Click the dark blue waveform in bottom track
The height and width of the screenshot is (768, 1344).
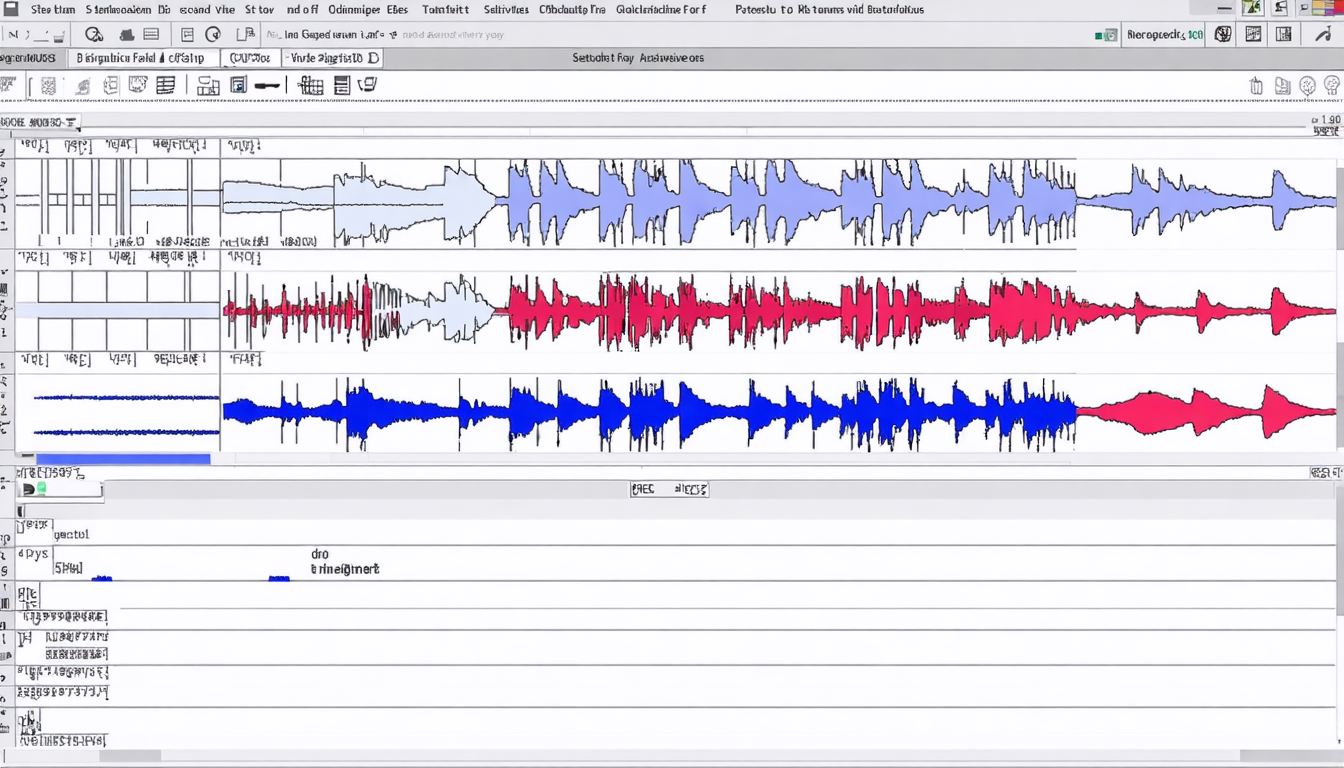(648, 410)
